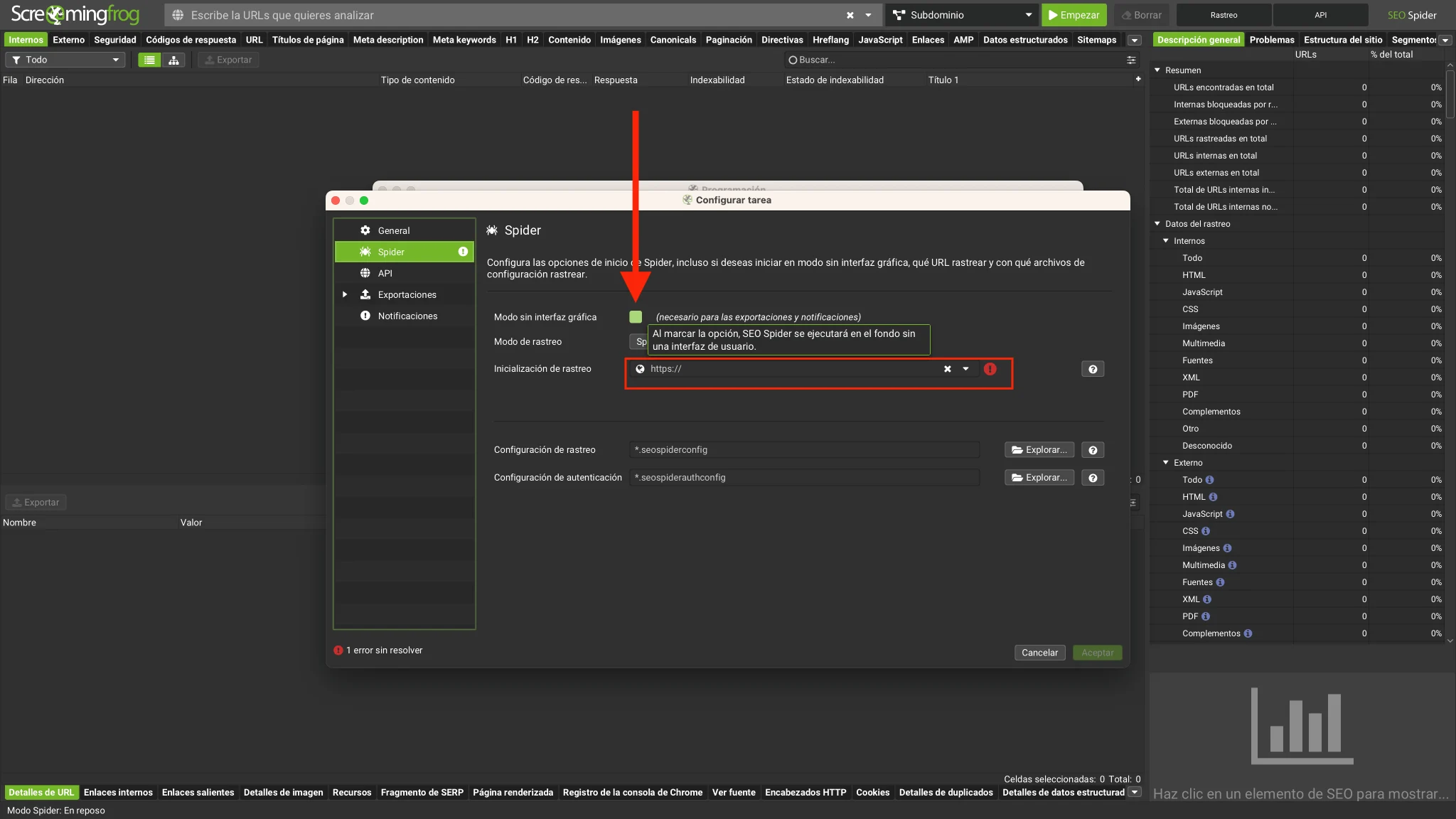This screenshot has width=1456, height=819.
Task: Collapse the Internos tree group
Action: tap(1166, 240)
